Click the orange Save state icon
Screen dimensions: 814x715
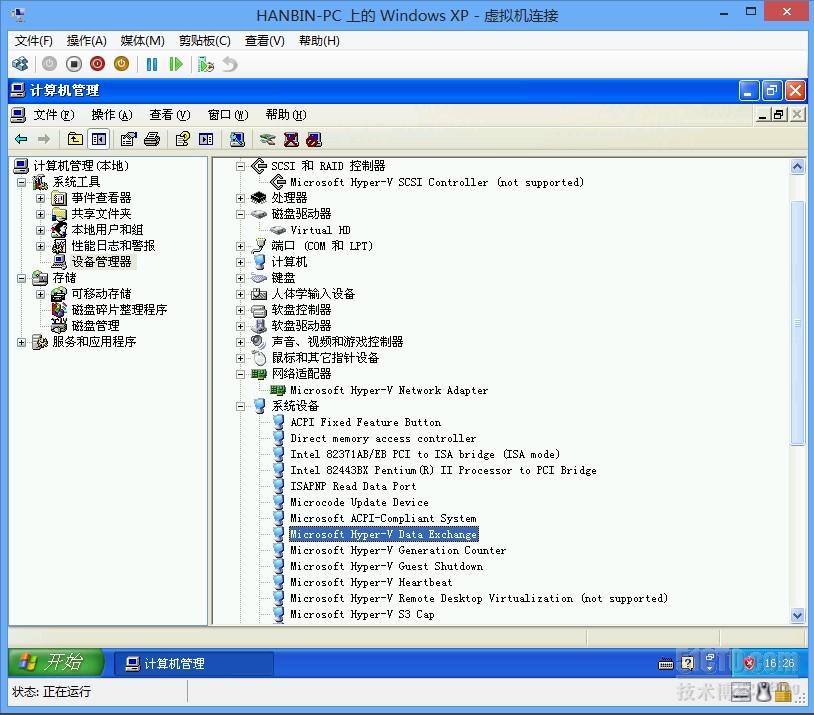[x=121, y=64]
